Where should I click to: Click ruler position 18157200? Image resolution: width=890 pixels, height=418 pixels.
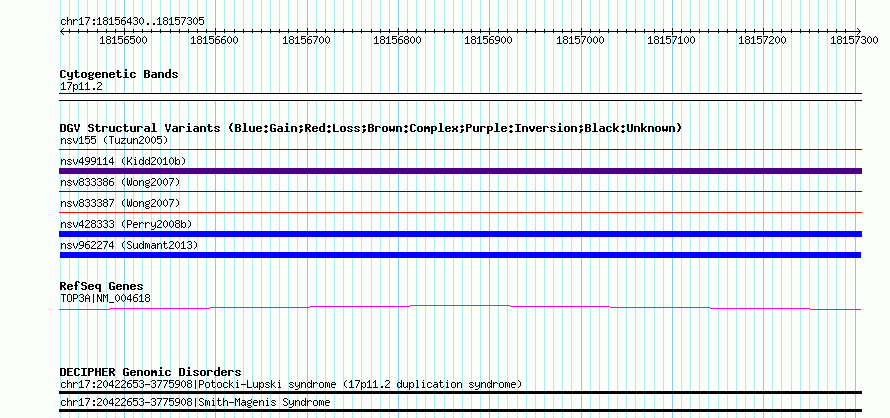762,40
